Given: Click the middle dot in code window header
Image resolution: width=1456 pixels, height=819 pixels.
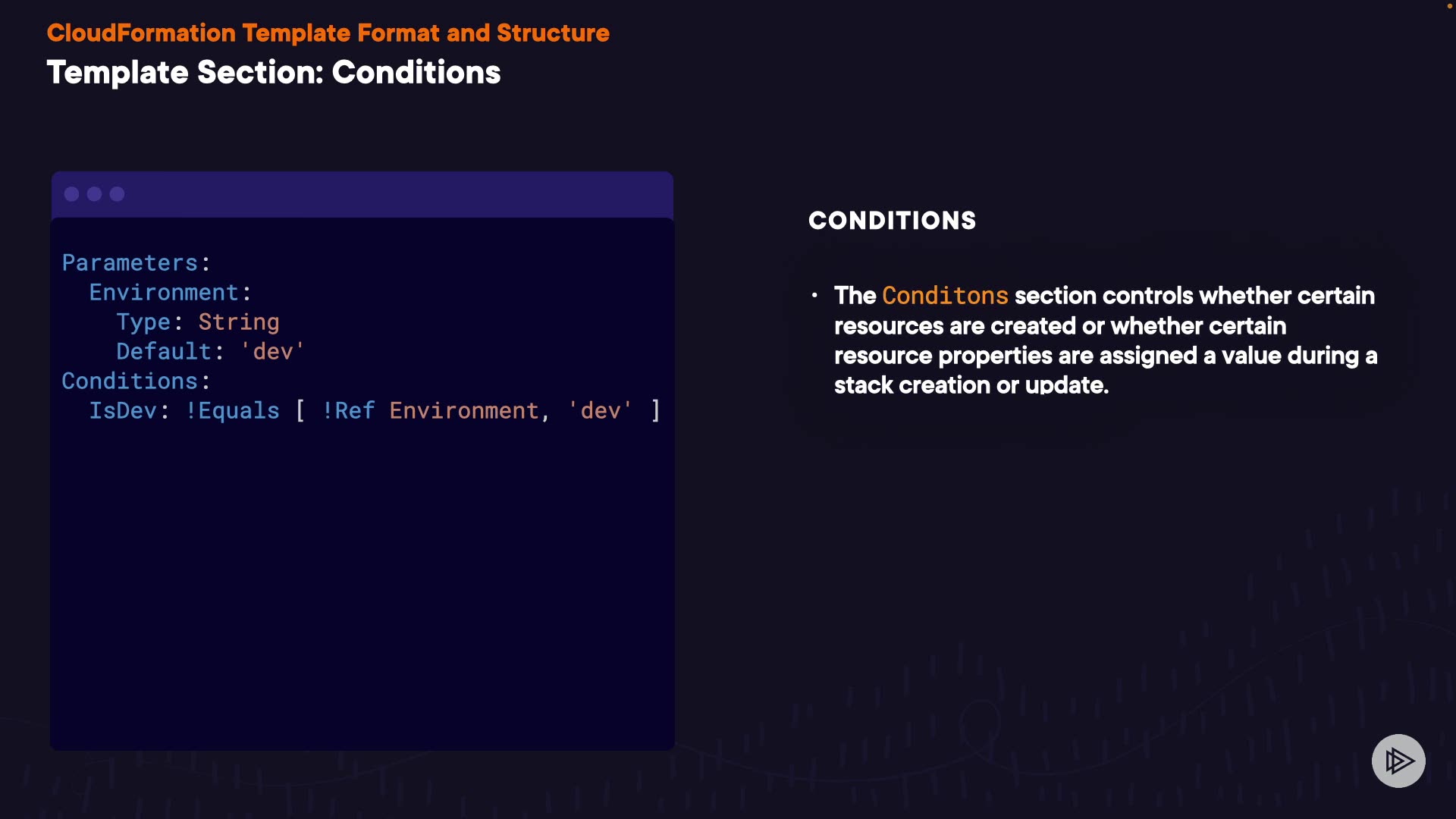Looking at the screenshot, I should coord(95,194).
